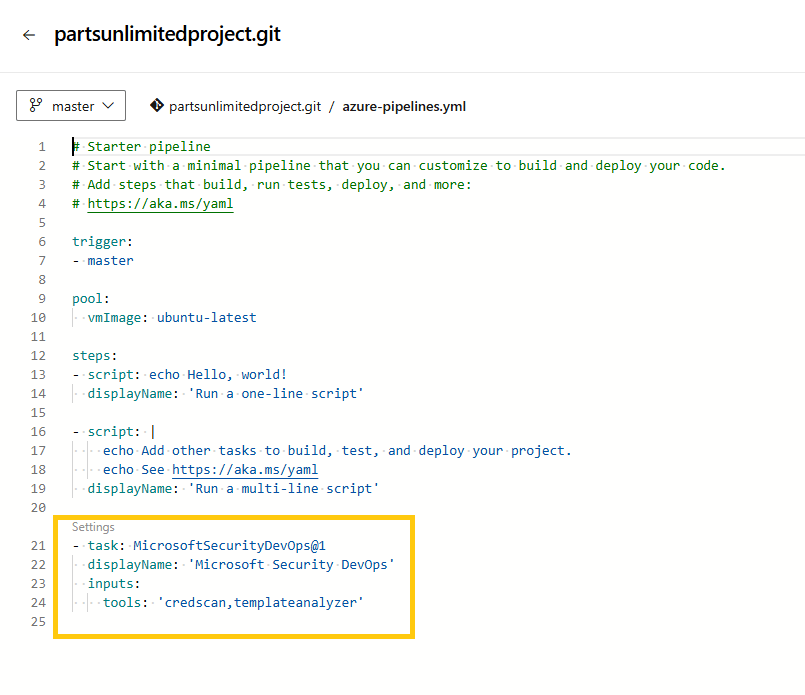Click the repository icon in the breadcrumb
This screenshot has width=805, height=695.
coord(157,105)
